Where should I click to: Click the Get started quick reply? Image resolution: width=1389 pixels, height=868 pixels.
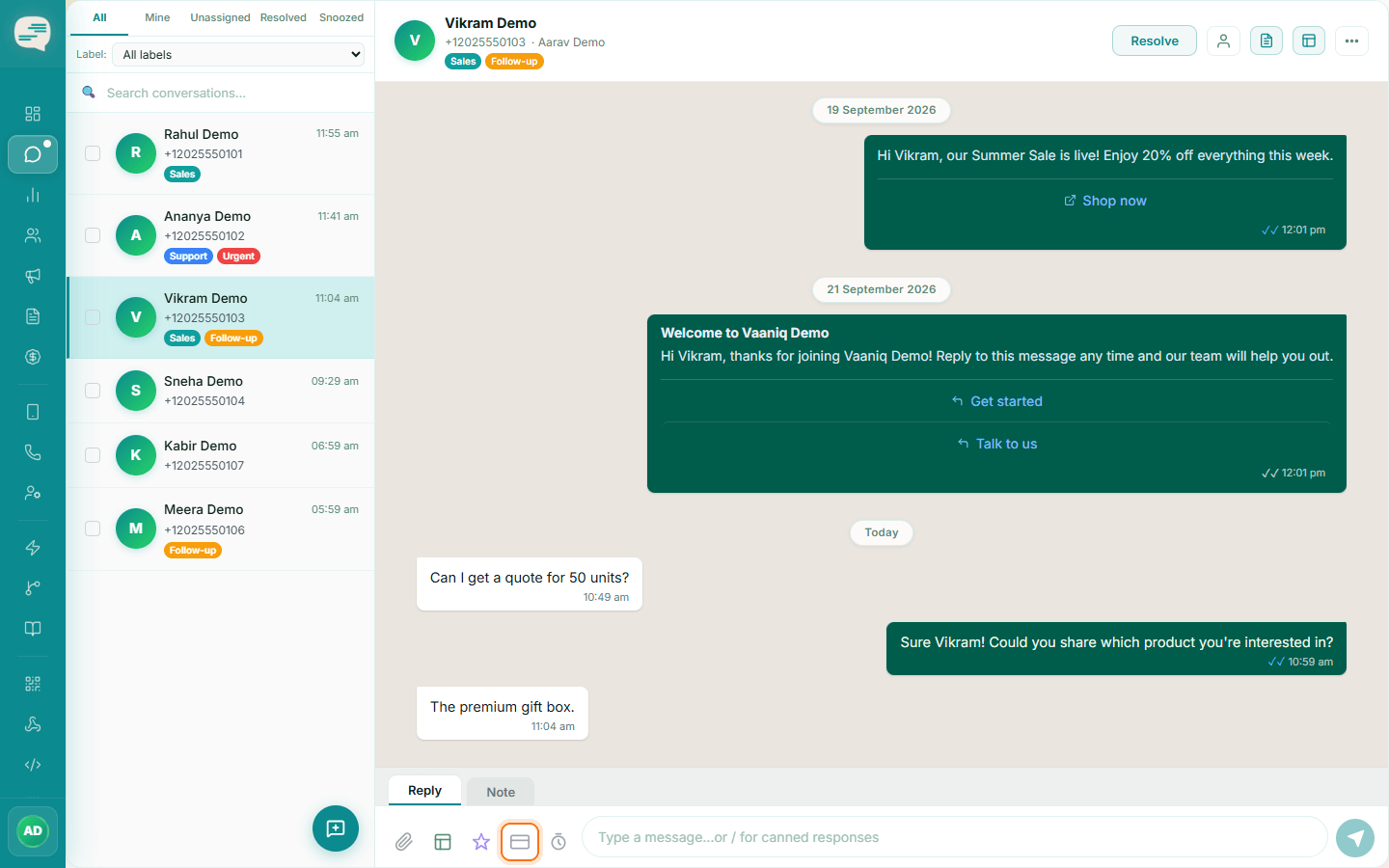pyautogui.click(x=996, y=401)
